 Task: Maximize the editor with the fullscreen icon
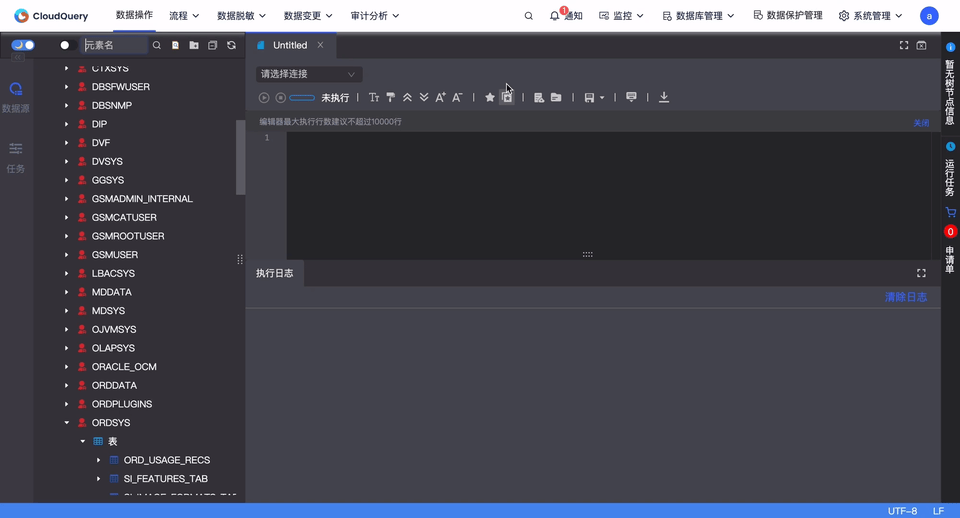[x=904, y=45]
